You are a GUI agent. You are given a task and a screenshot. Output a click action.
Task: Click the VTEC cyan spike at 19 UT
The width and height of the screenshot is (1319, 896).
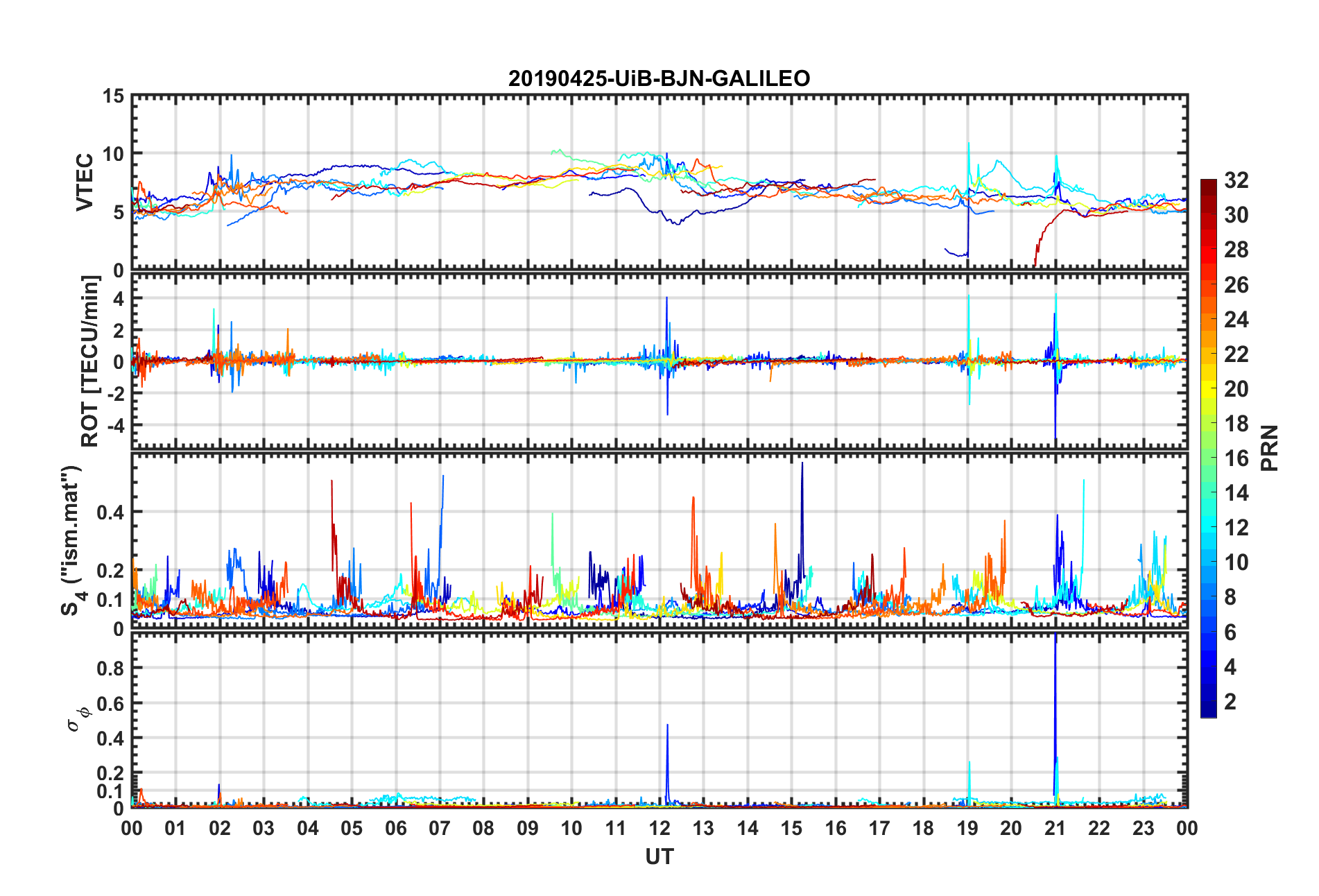(x=969, y=170)
